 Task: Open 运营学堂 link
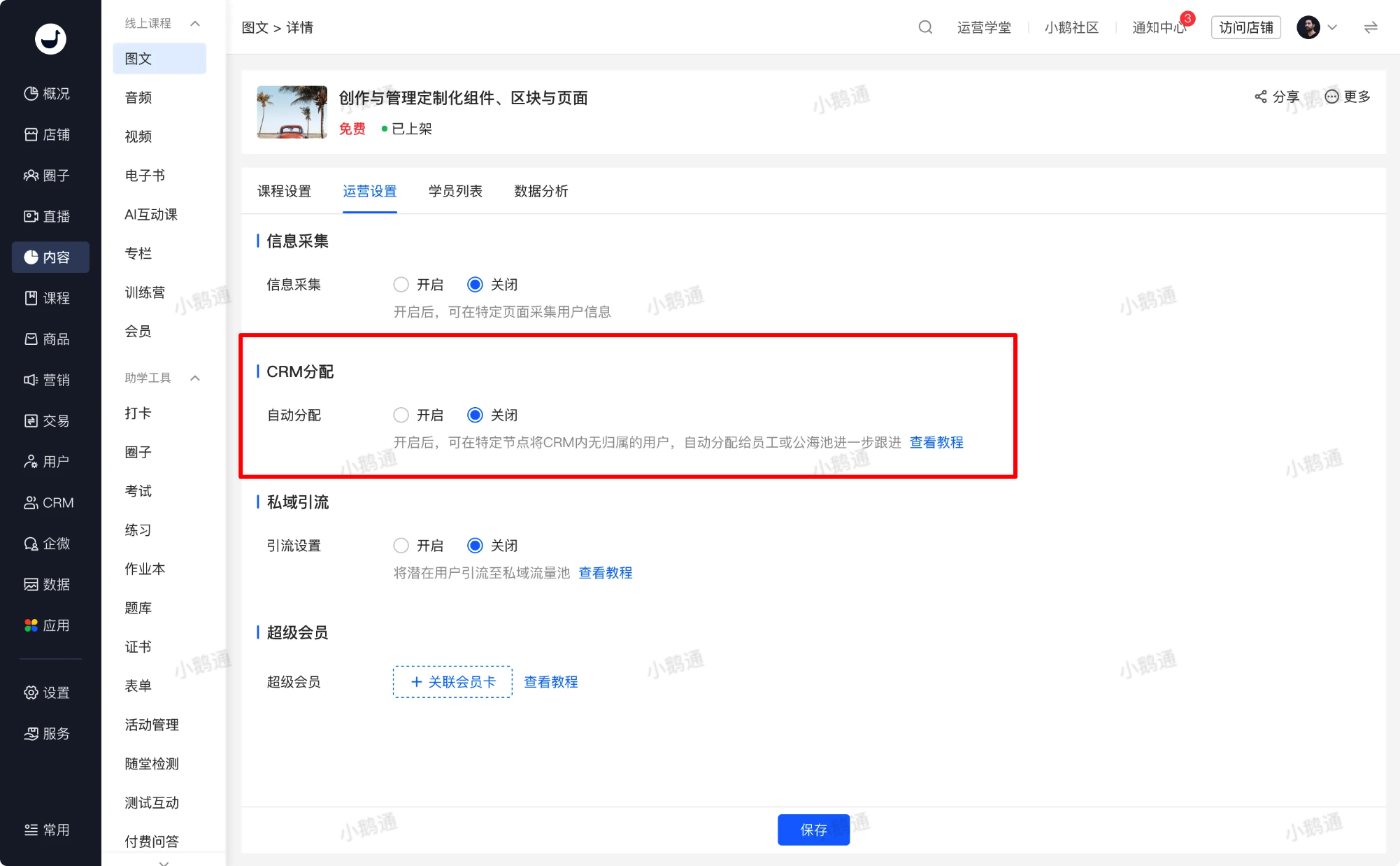pyautogui.click(x=984, y=27)
